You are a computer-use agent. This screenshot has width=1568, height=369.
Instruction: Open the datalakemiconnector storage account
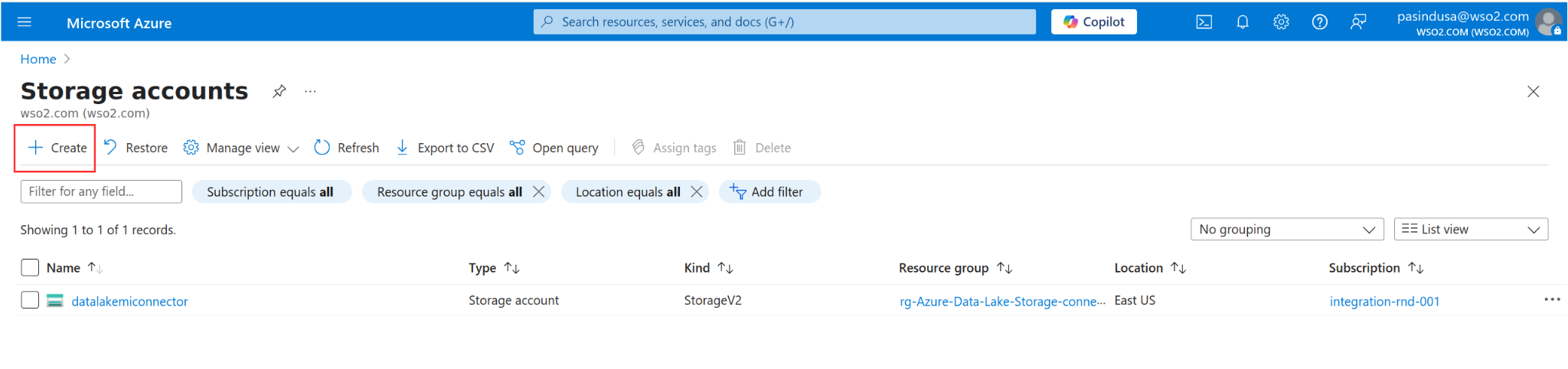[x=129, y=302]
